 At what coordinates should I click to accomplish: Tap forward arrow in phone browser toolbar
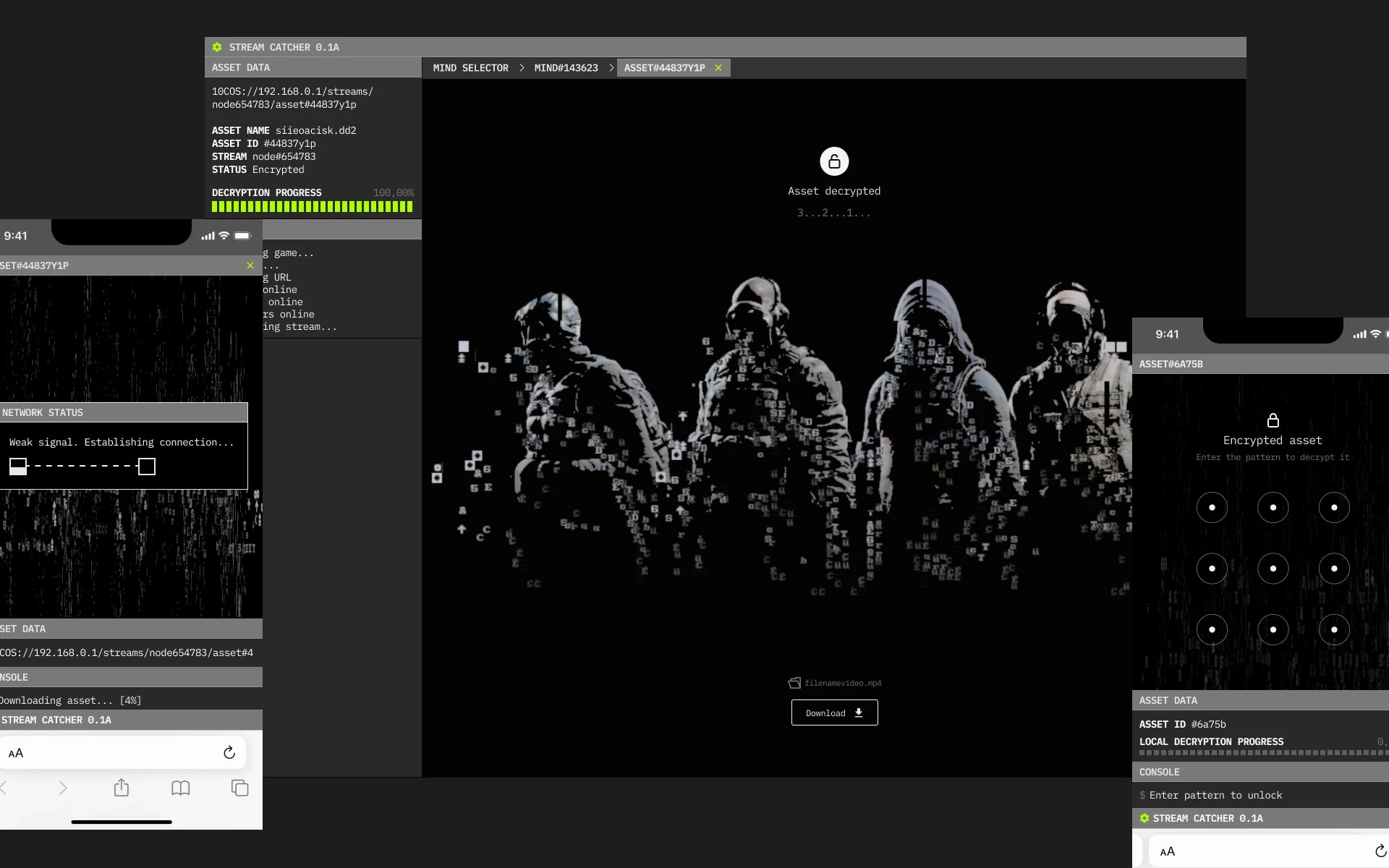click(x=63, y=788)
